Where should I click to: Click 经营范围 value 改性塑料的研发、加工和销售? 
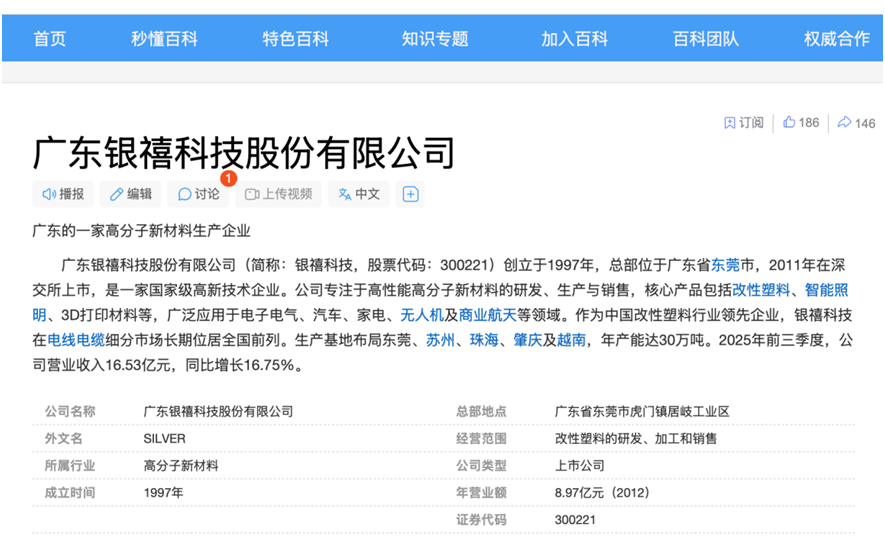636,438
